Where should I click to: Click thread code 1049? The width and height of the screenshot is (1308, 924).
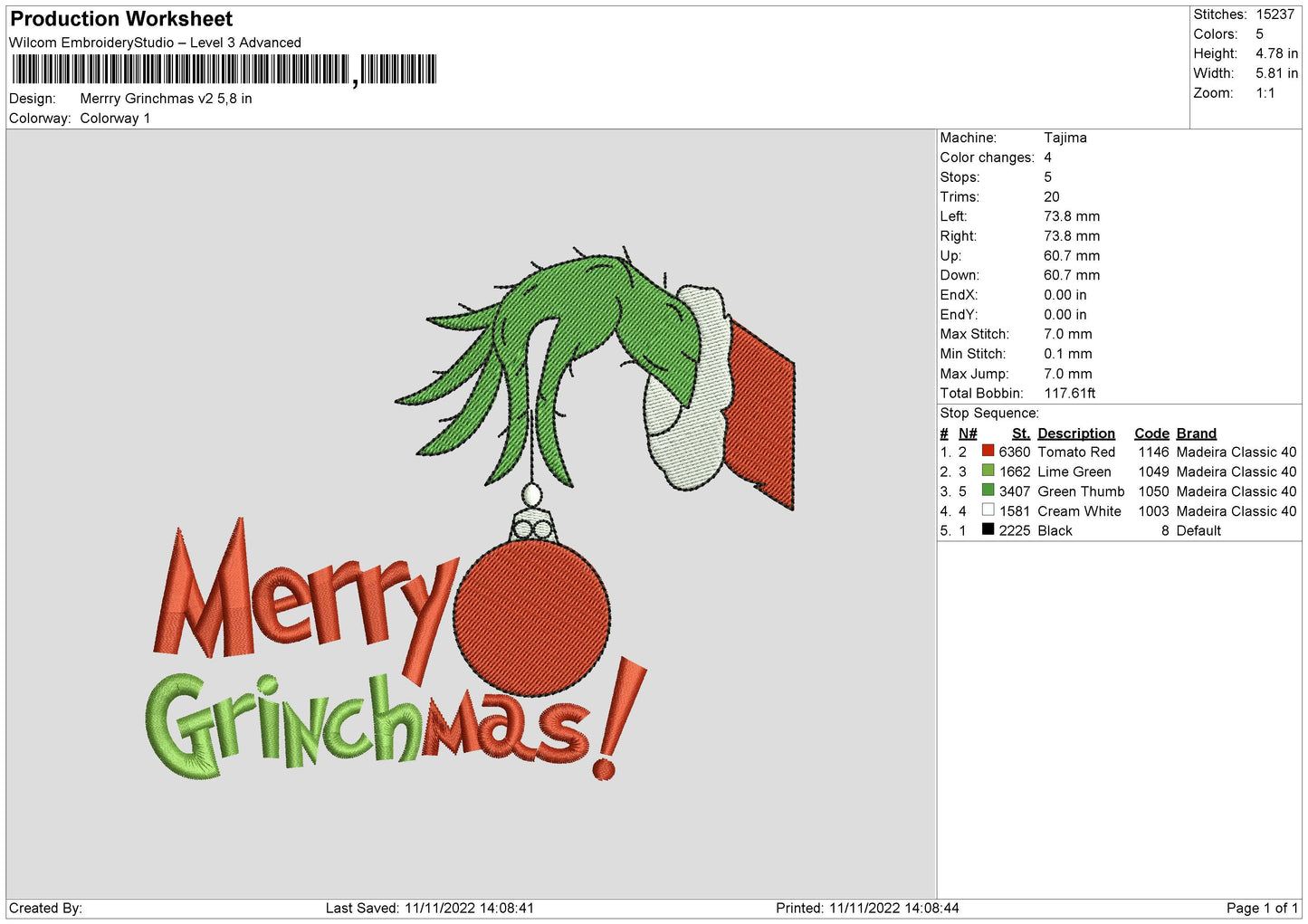1154,472
